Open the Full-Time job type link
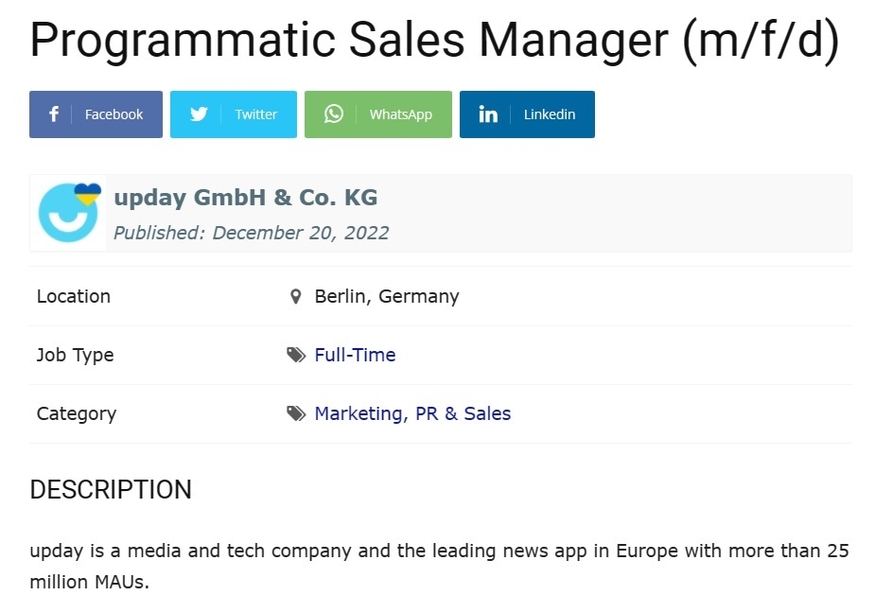This screenshot has width=875, height=613. pos(355,355)
